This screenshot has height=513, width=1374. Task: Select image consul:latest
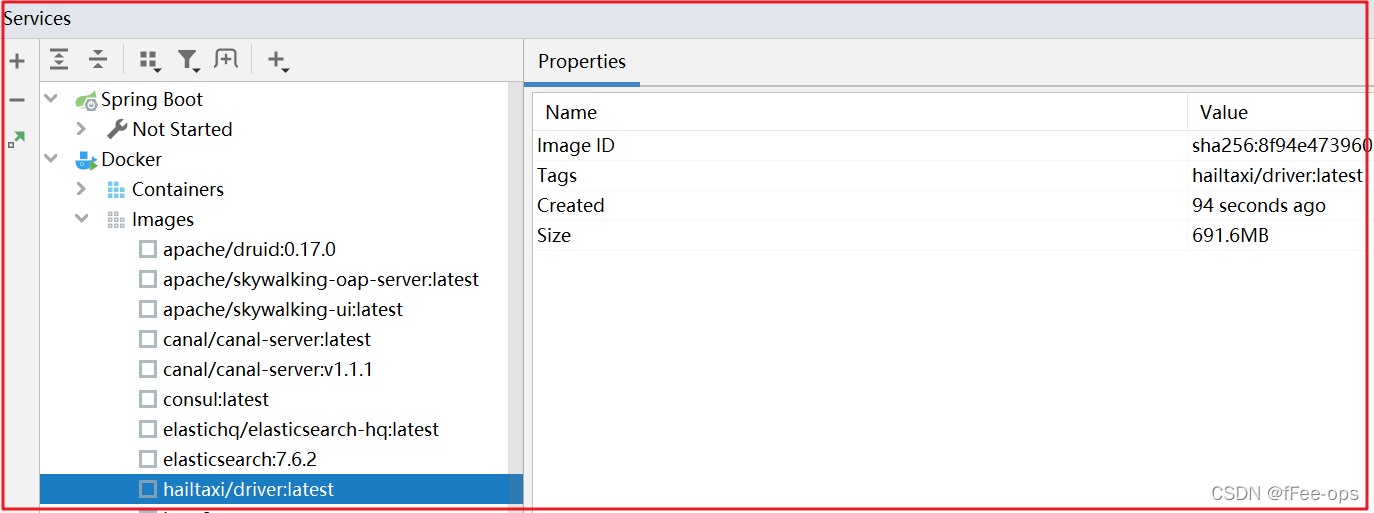pos(216,399)
